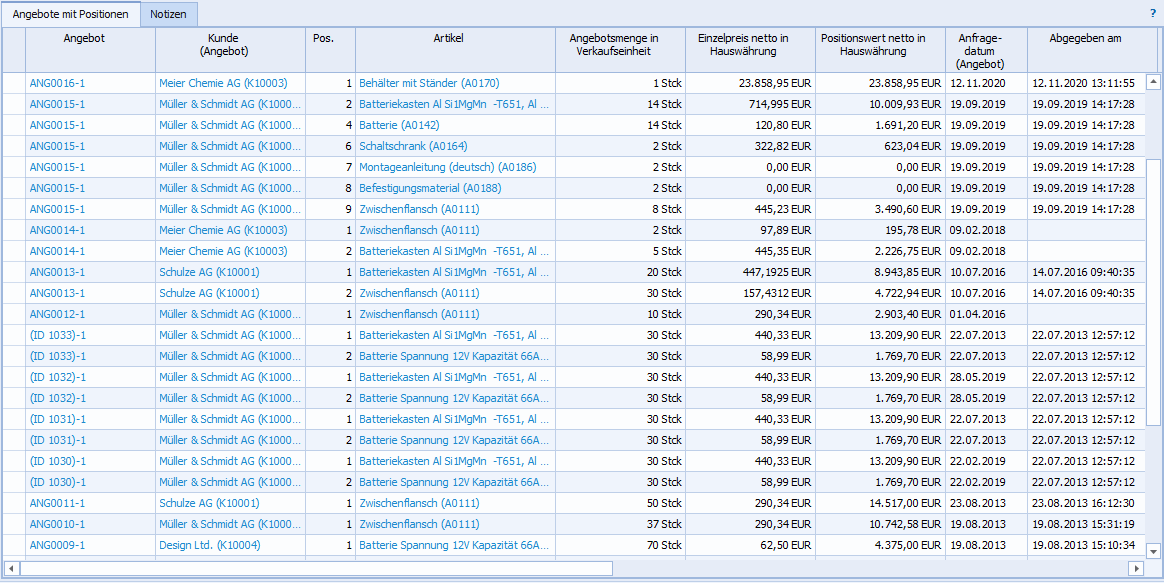Image resolution: width=1164 pixels, height=583 pixels.
Task: Click the horizontal scrollbar thumb
Action: [x=315, y=568]
